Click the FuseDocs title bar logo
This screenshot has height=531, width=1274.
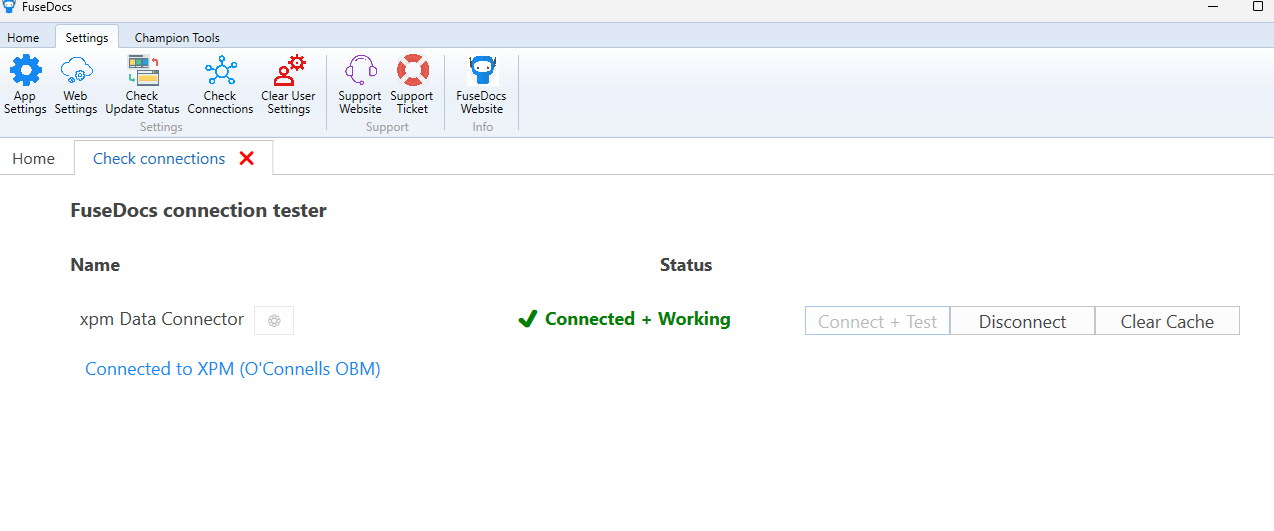pyautogui.click(x=9, y=7)
